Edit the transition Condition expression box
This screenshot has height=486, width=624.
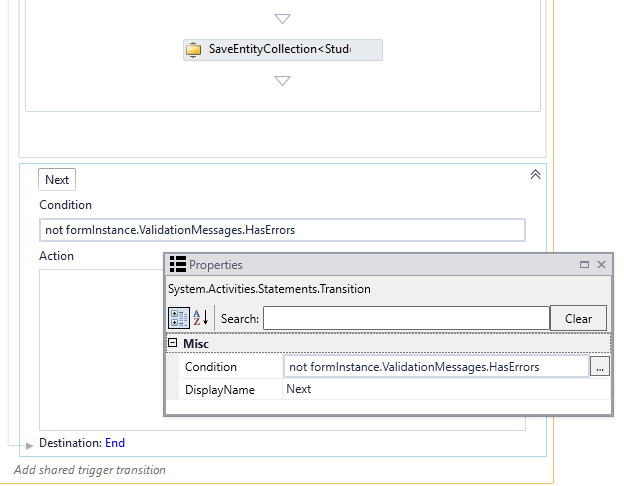point(282,230)
